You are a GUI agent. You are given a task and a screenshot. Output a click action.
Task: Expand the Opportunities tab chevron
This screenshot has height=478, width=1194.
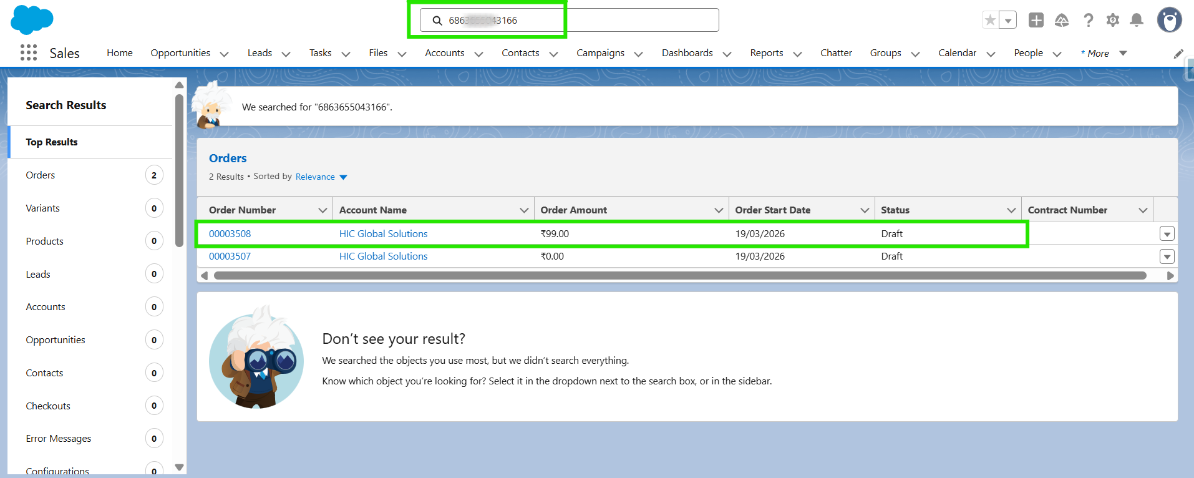click(x=224, y=54)
